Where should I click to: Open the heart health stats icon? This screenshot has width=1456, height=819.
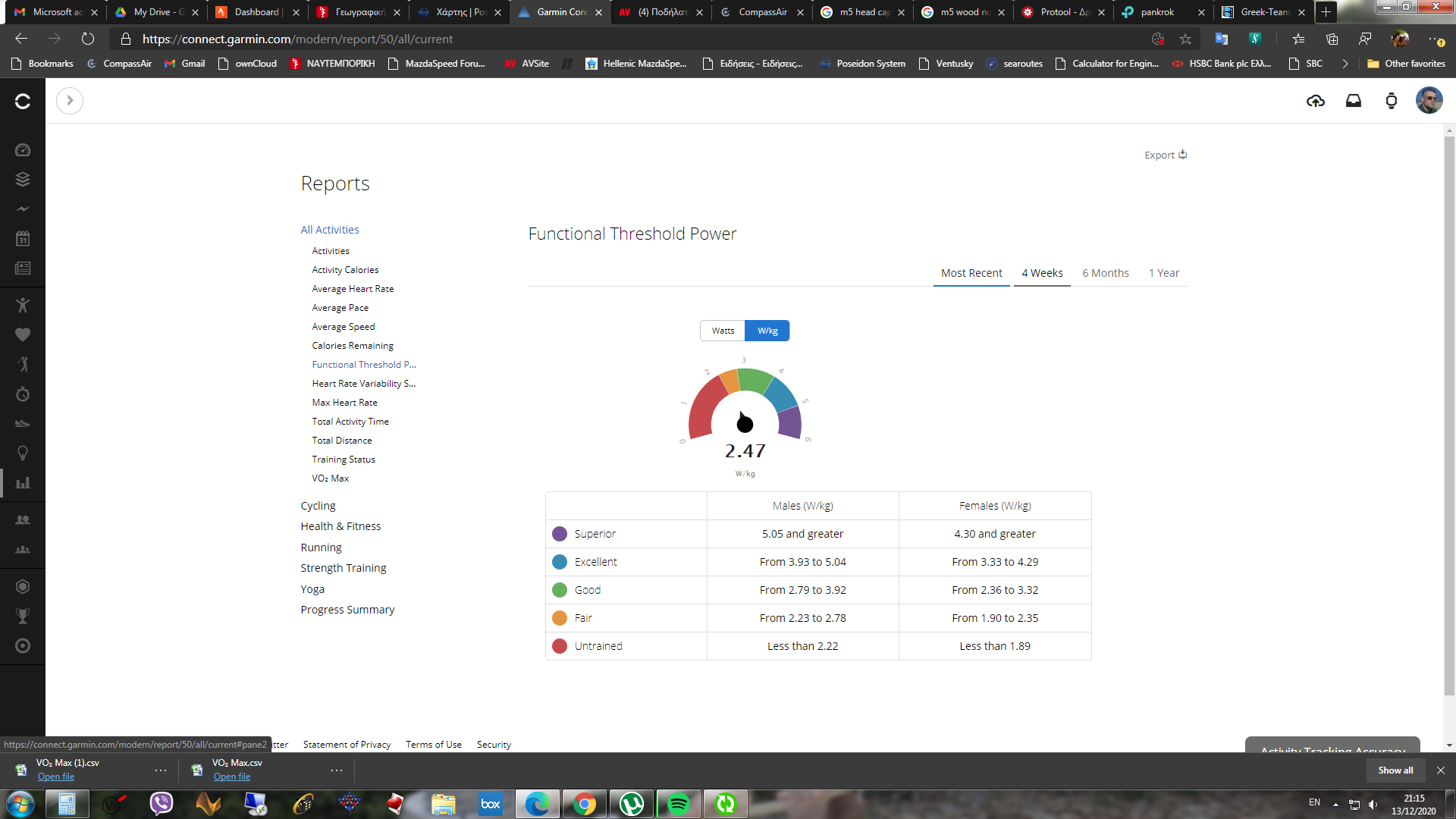coord(23,334)
